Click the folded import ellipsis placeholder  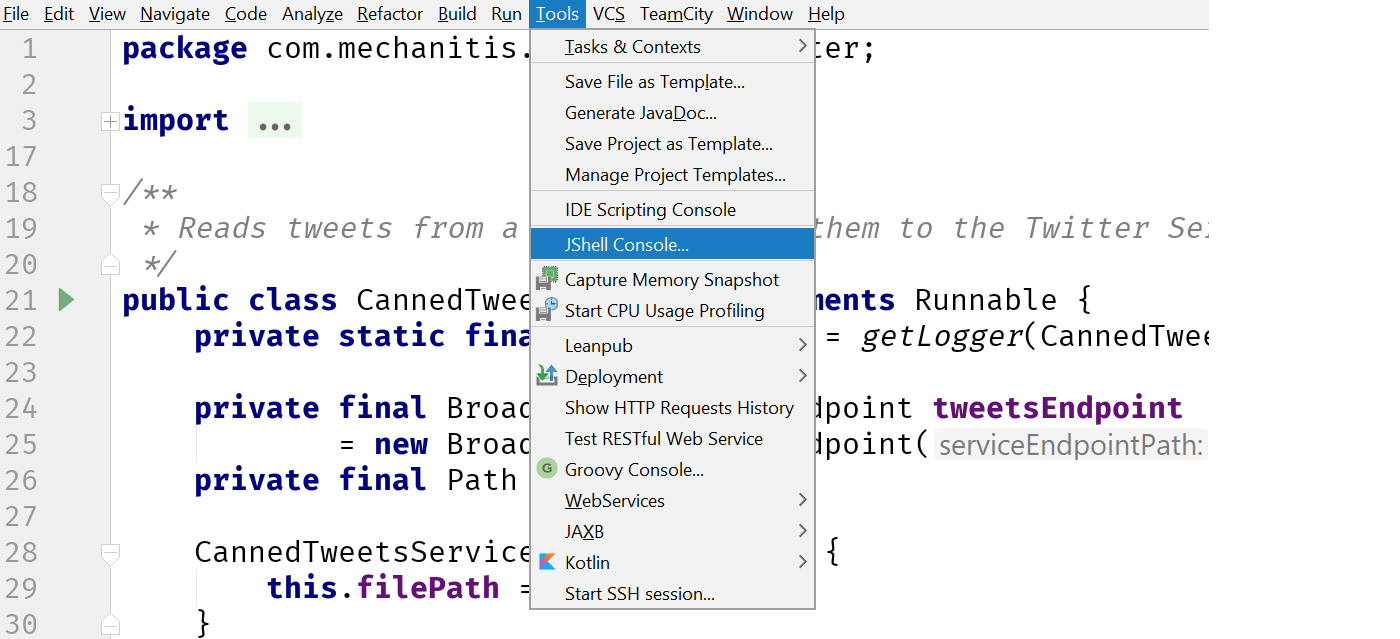[x=274, y=121]
